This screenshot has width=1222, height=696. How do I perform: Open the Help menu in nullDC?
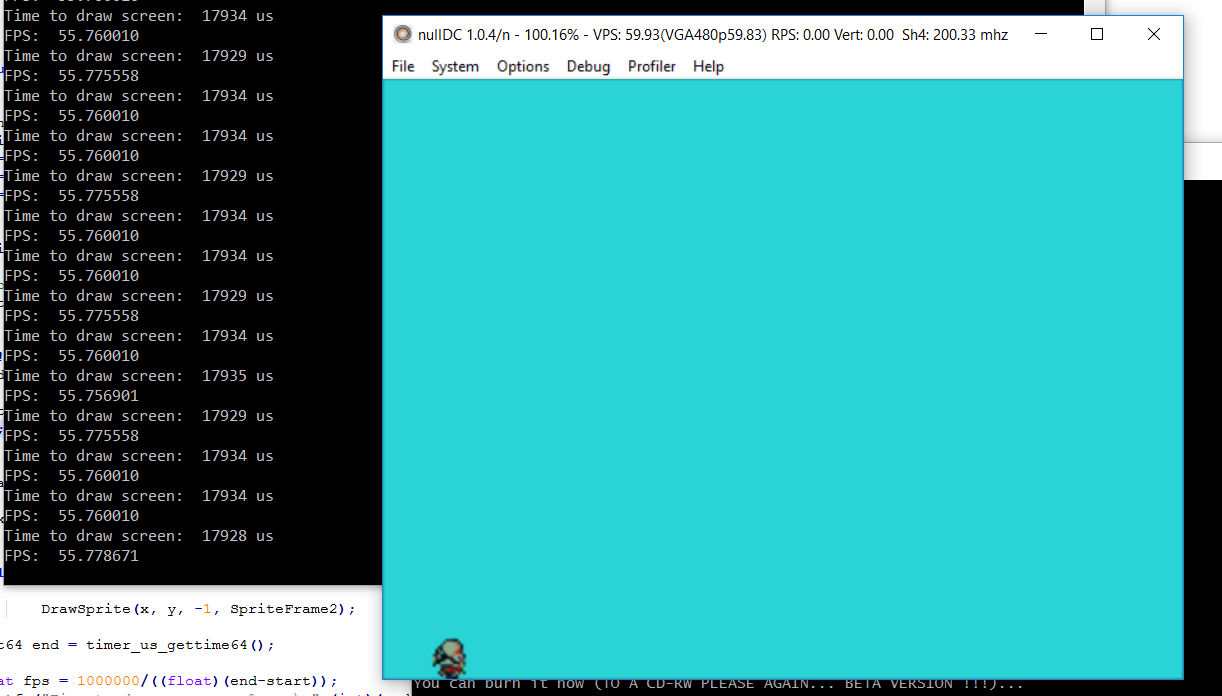click(708, 66)
